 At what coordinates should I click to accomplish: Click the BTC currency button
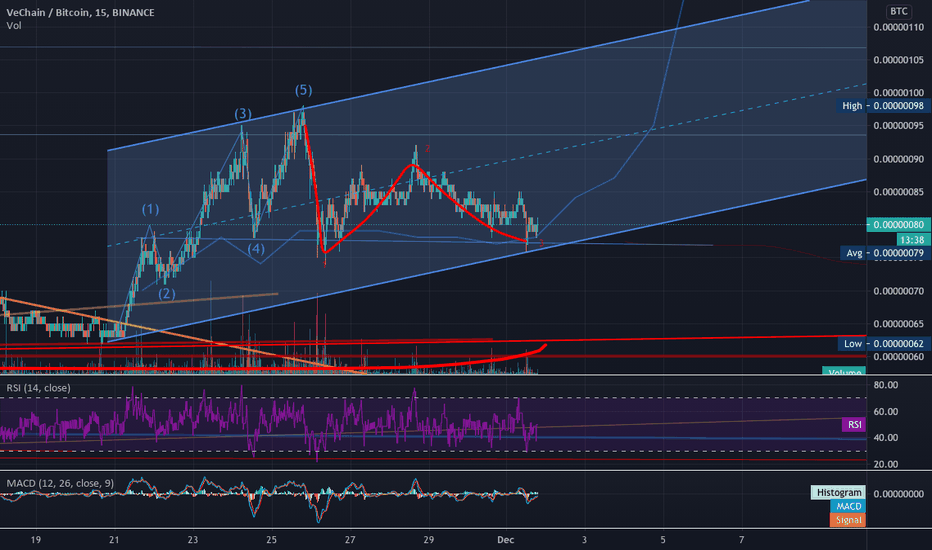coord(898,11)
